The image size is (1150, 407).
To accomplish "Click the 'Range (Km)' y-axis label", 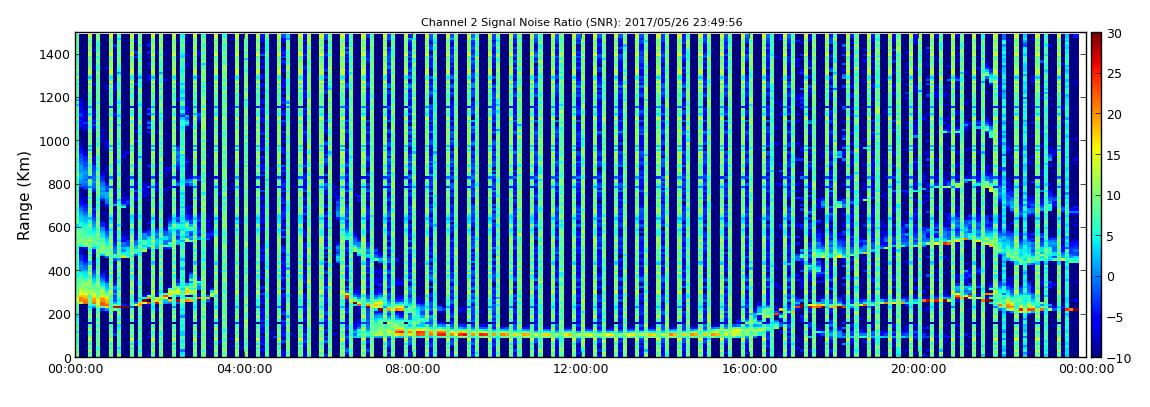I will 24,195.
